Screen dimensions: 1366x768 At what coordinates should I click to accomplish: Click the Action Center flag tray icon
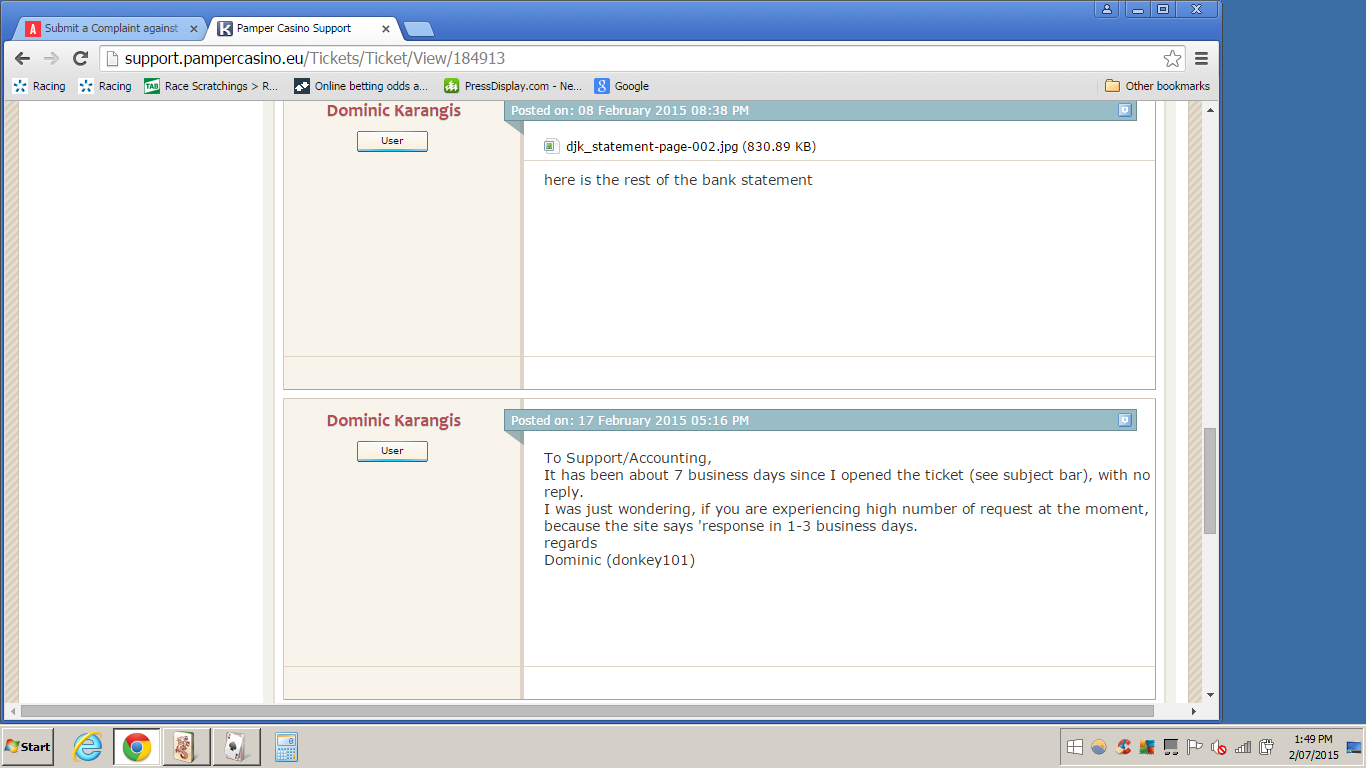1194,747
